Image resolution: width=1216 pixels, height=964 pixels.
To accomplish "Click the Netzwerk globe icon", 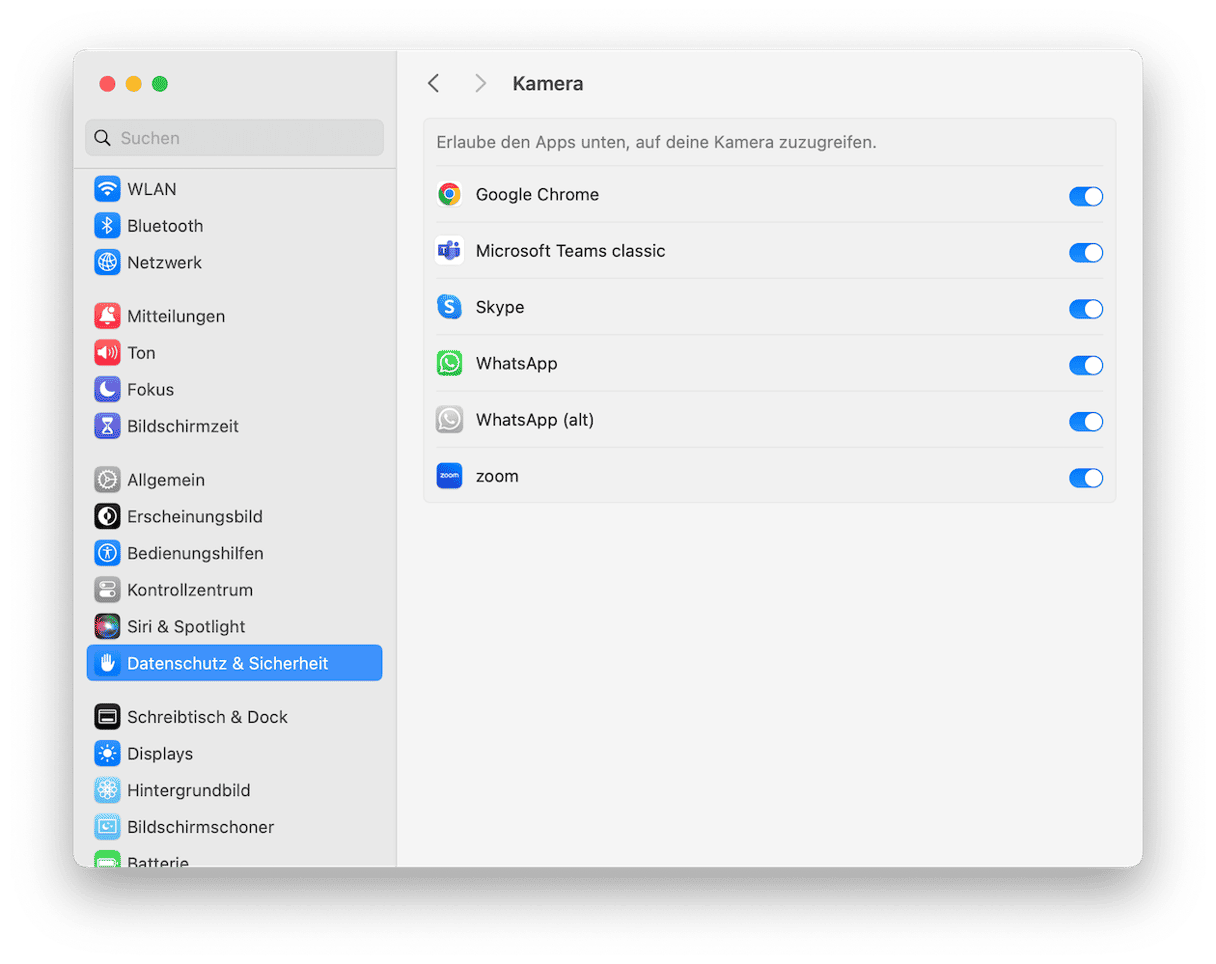I will (107, 263).
